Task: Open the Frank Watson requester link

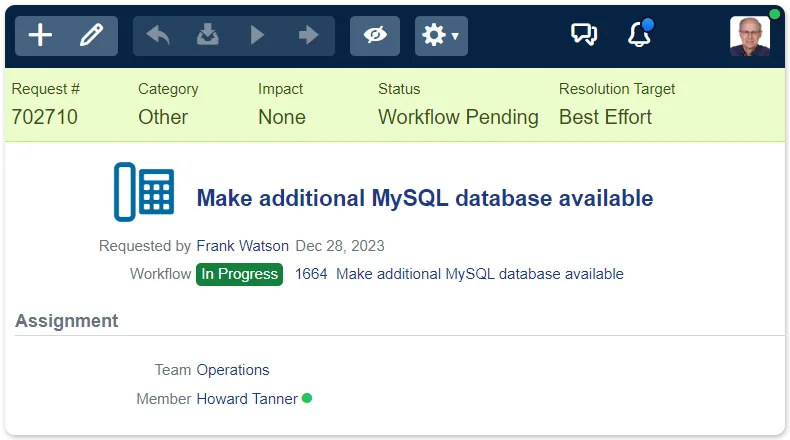Action: click(x=242, y=246)
